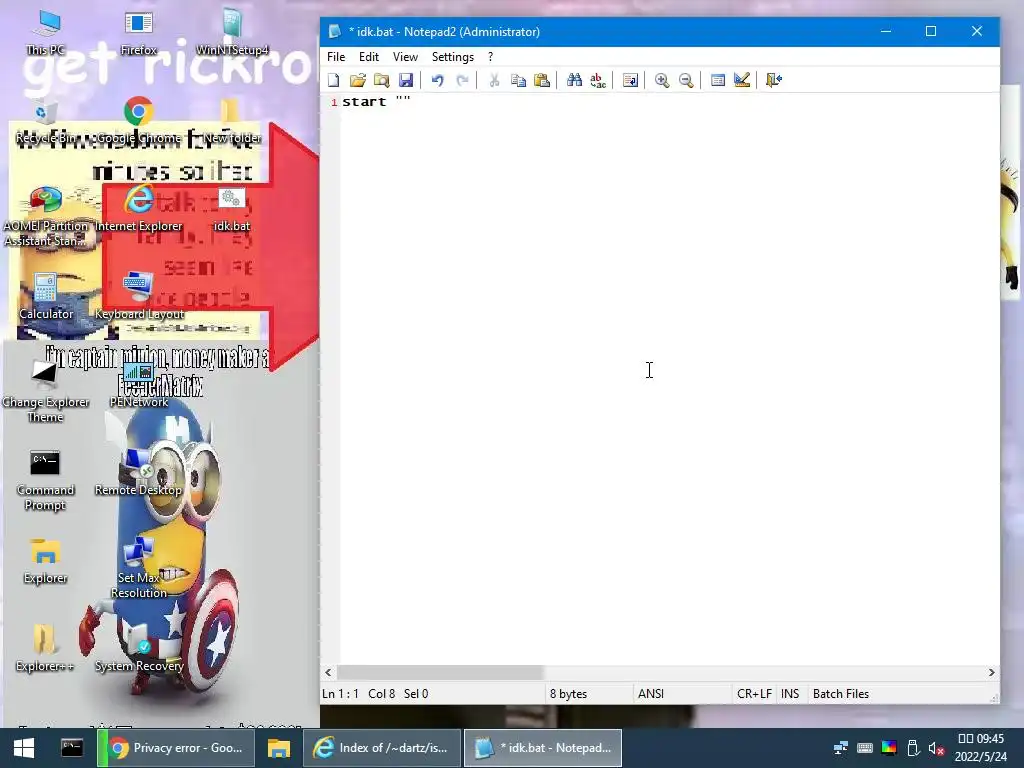Image resolution: width=1024 pixels, height=768 pixels.
Task: Click the Copy toolbar icon
Action: (x=518, y=80)
